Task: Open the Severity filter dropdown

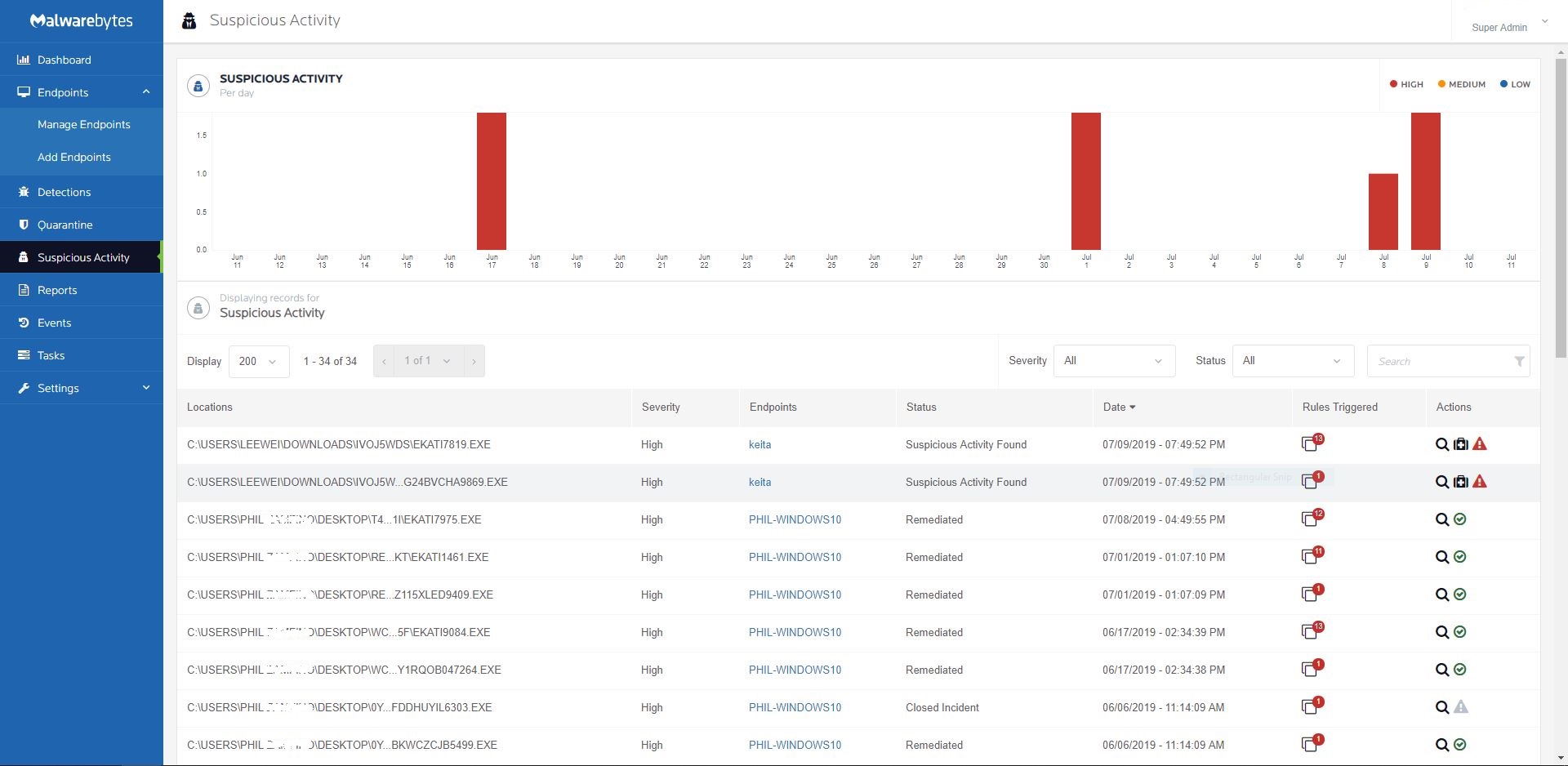Action: pyautogui.click(x=1114, y=361)
